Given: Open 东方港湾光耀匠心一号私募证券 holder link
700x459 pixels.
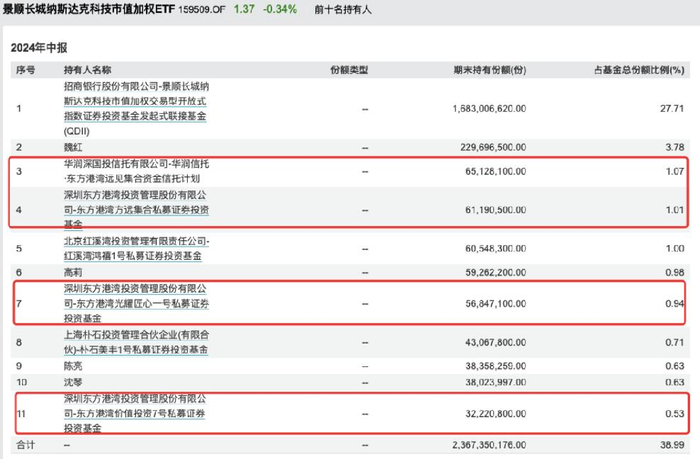Looking at the screenshot, I should click(x=136, y=304).
